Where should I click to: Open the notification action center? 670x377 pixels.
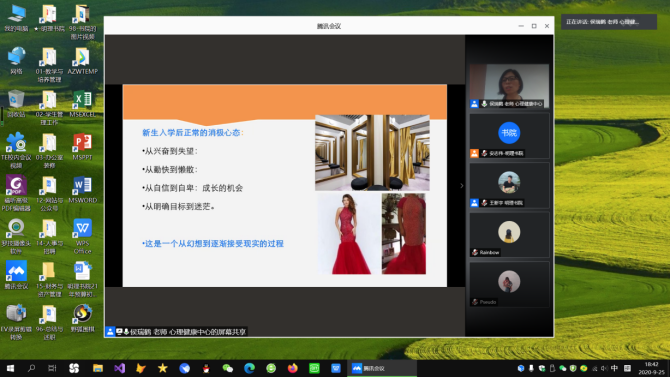tap(627, 368)
